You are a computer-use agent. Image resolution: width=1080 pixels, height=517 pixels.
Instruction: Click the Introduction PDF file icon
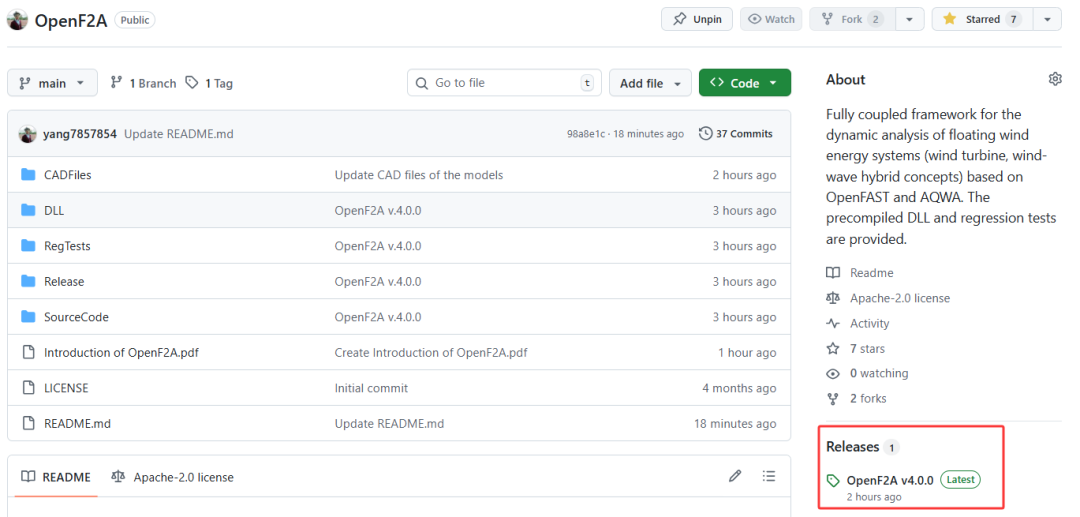[28, 352]
